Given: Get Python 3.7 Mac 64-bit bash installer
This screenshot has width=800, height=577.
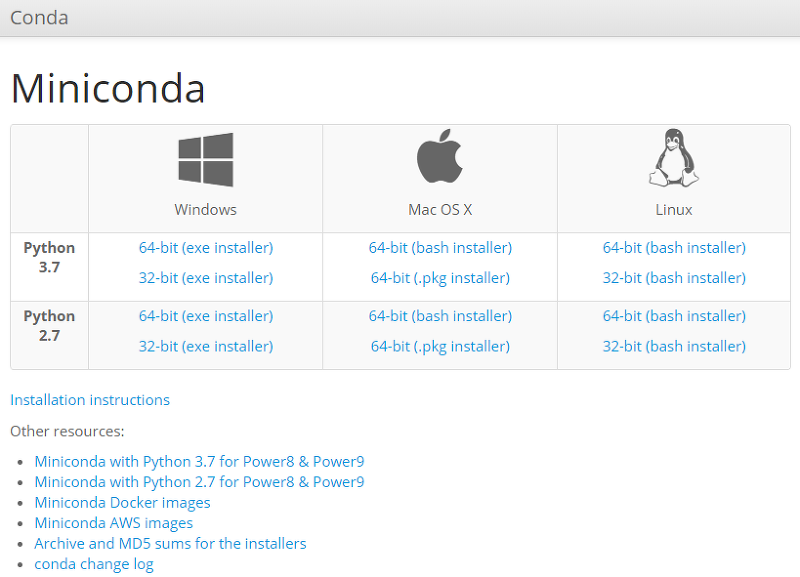Looking at the screenshot, I should pyautogui.click(x=440, y=248).
